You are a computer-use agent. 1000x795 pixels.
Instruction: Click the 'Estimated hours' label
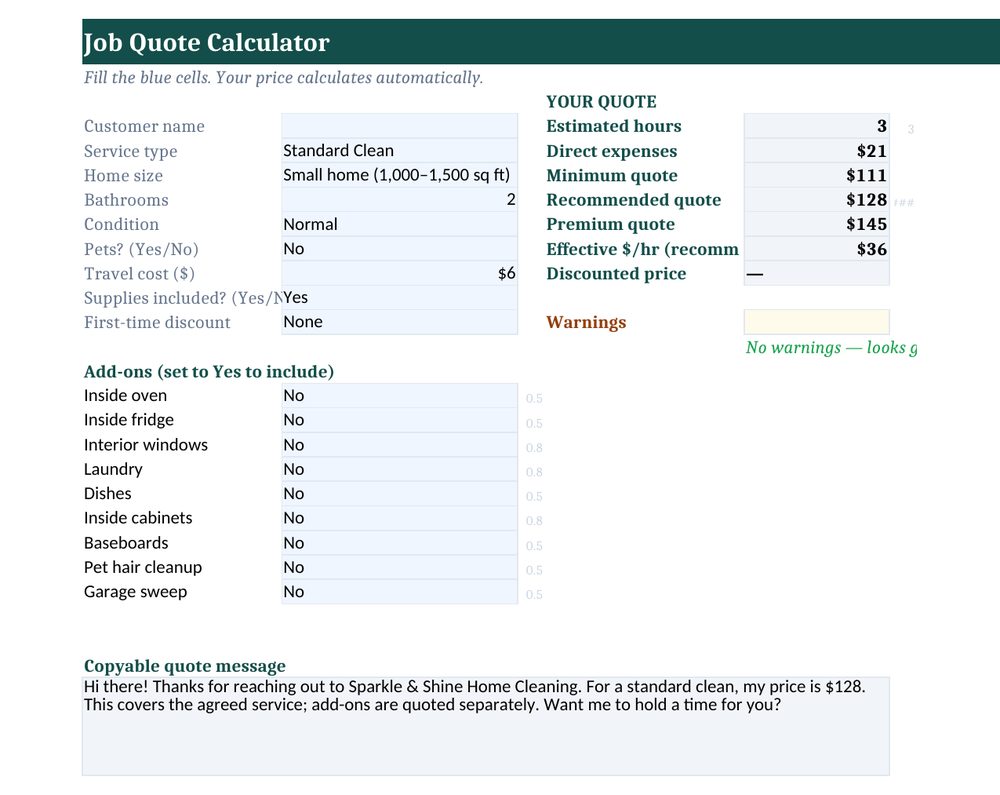[614, 126]
